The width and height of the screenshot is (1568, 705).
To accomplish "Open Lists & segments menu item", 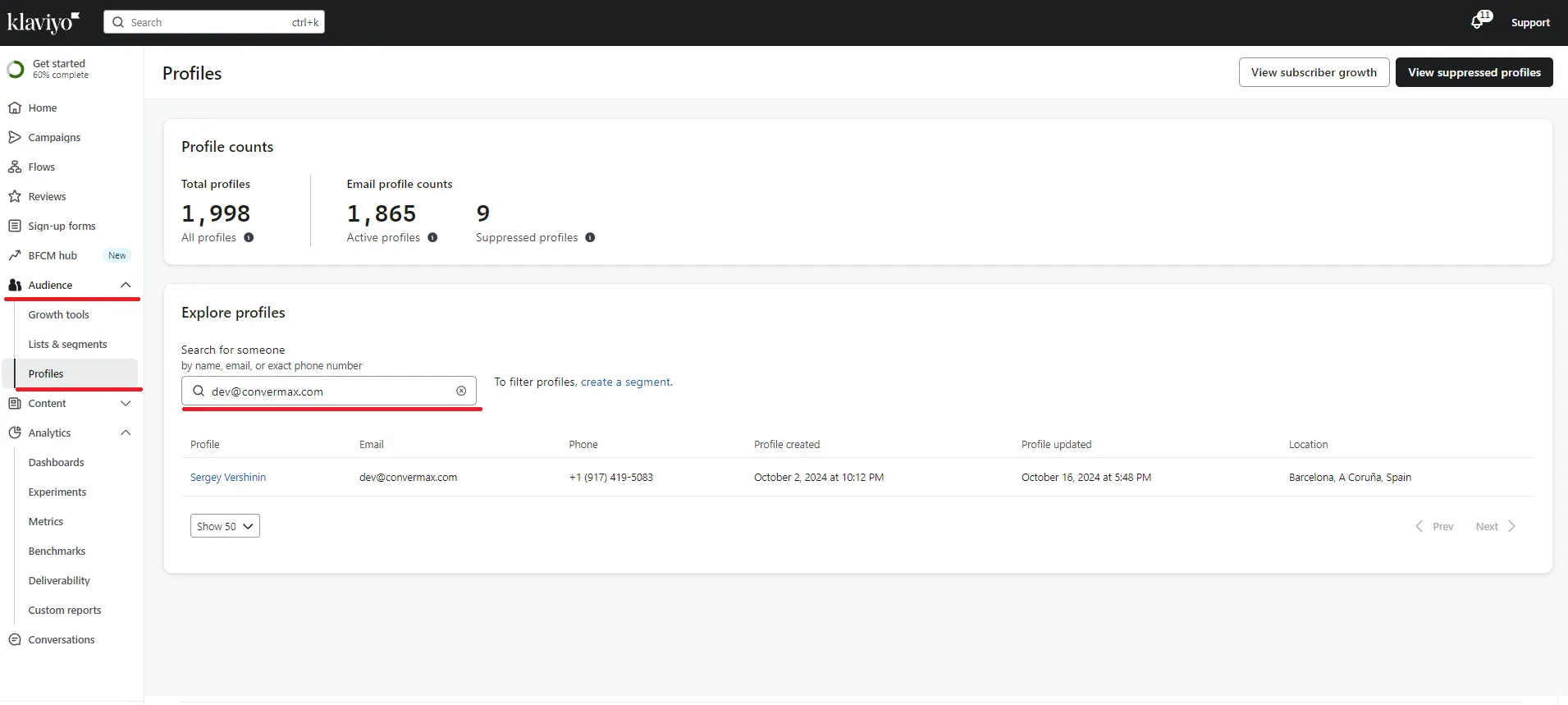I will (x=67, y=345).
